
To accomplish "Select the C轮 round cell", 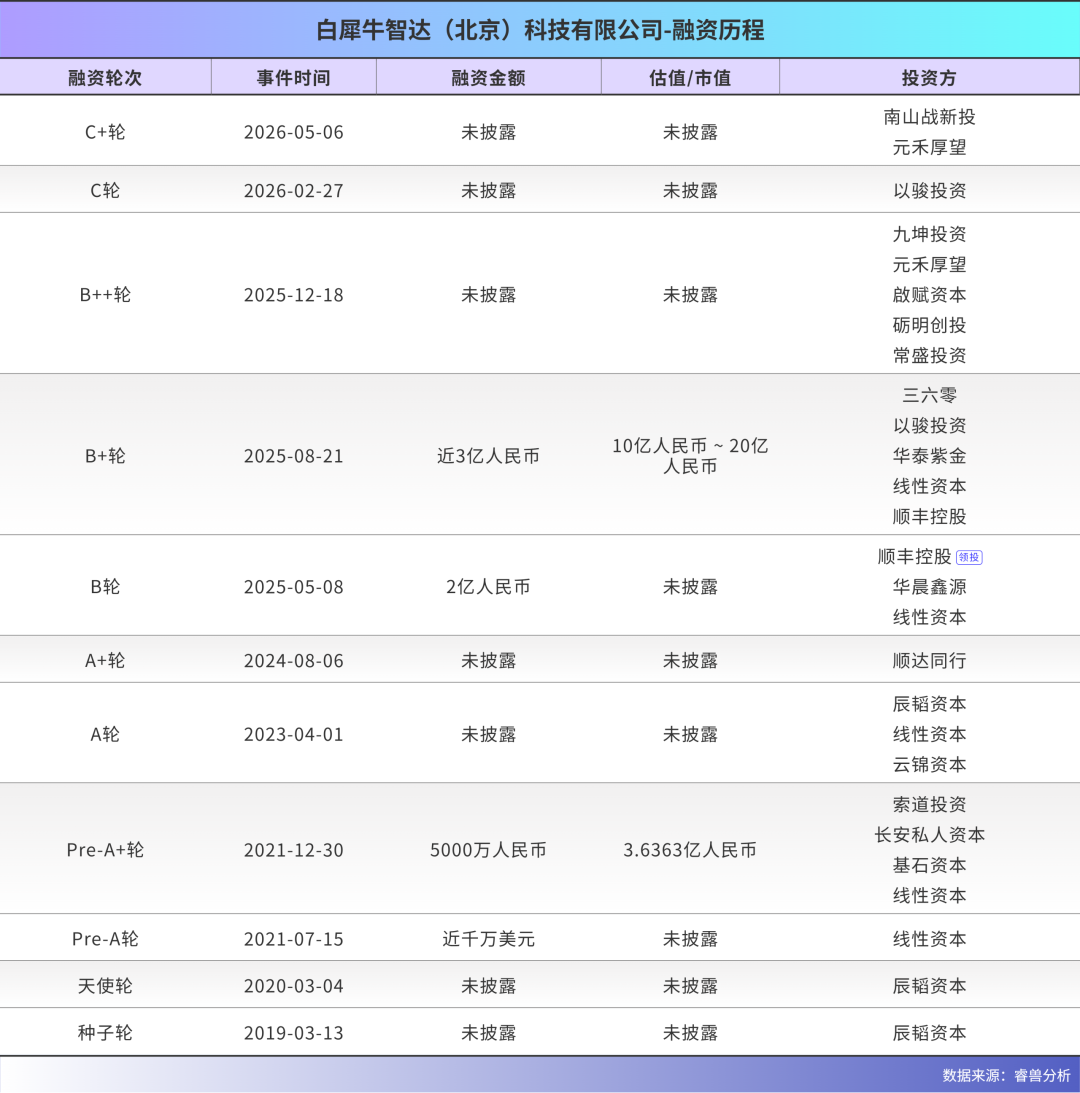I will pos(105,190).
